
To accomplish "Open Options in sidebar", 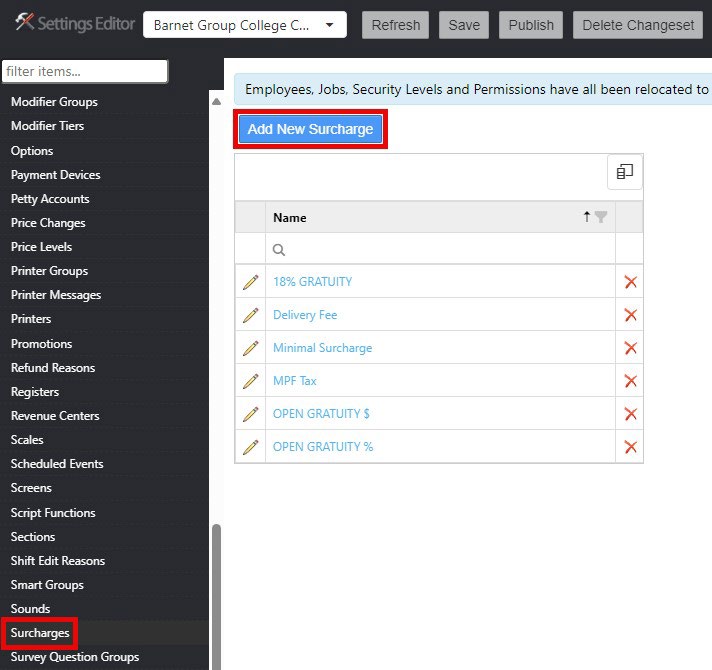I will (32, 151).
